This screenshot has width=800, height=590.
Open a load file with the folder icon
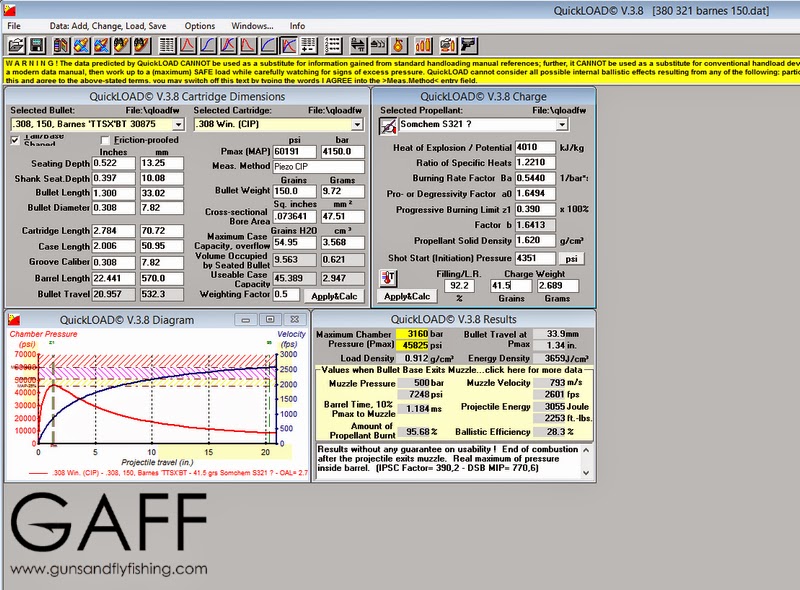pyautogui.click(x=16, y=46)
